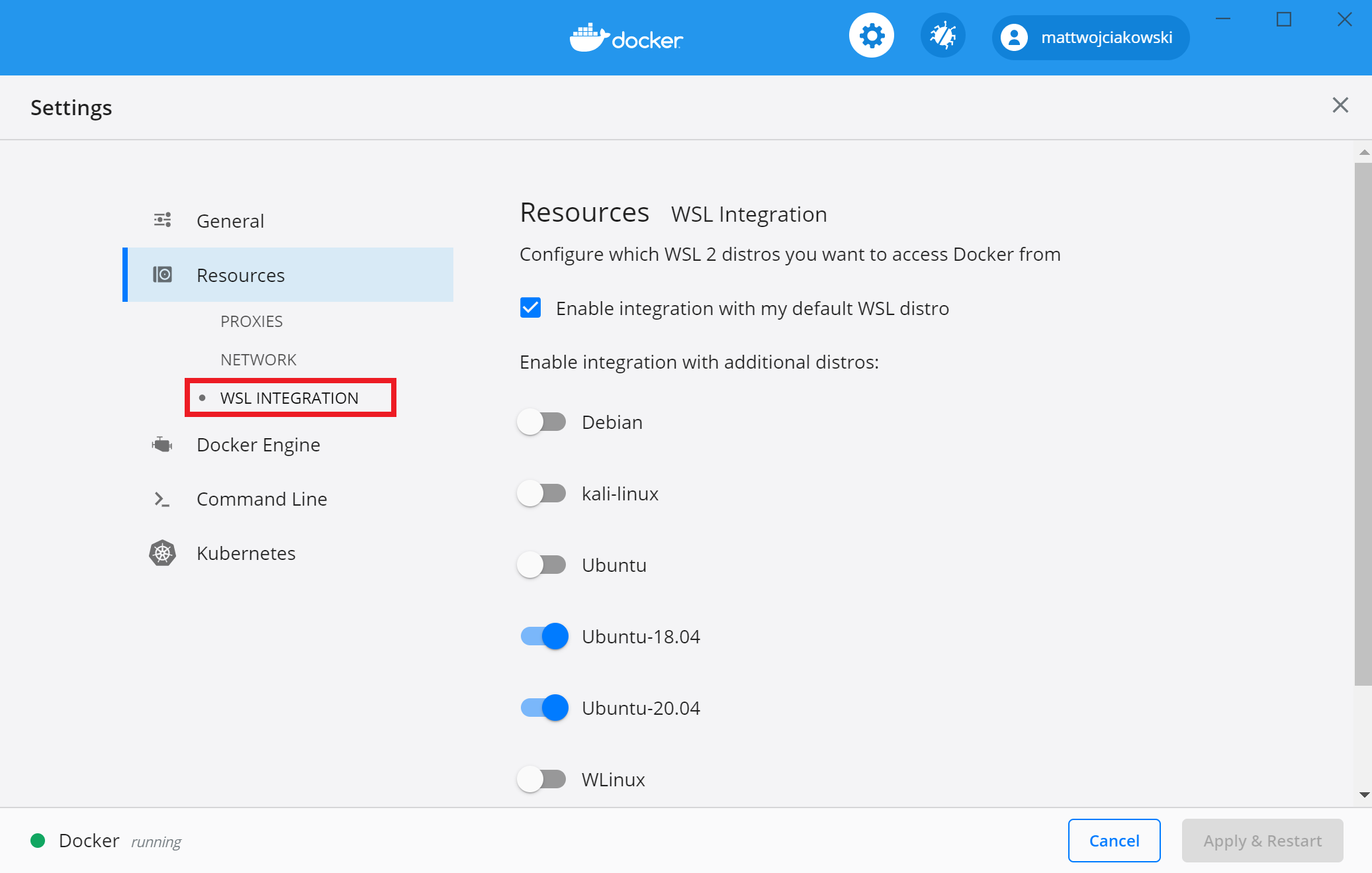The width and height of the screenshot is (1372, 873).
Task: Open Docker settings gear icon
Action: coord(869,38)
